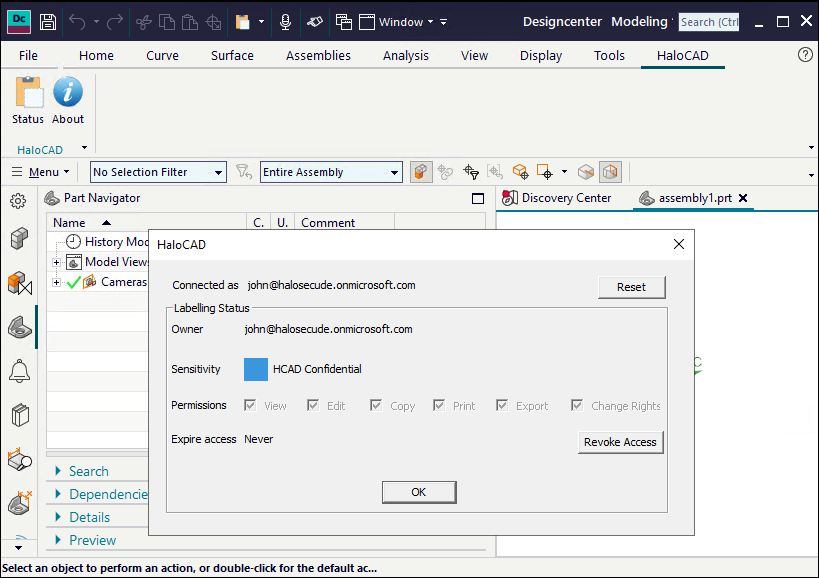Switch to the Analysis ribbon tab
Image resolution: width=819 pixels, height=578 pixels.
click(405, 55)
